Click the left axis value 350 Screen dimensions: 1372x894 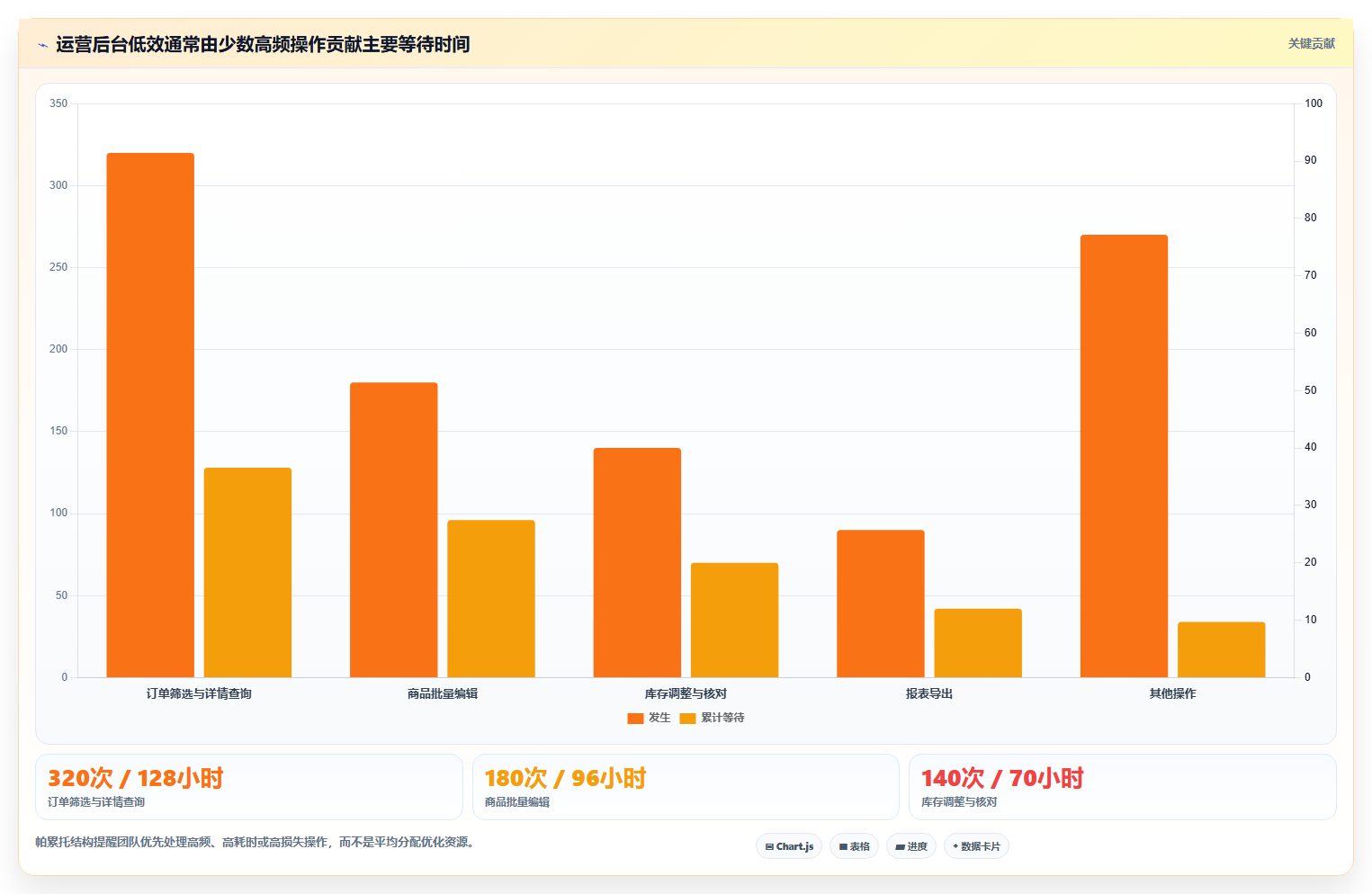[58, 103]
